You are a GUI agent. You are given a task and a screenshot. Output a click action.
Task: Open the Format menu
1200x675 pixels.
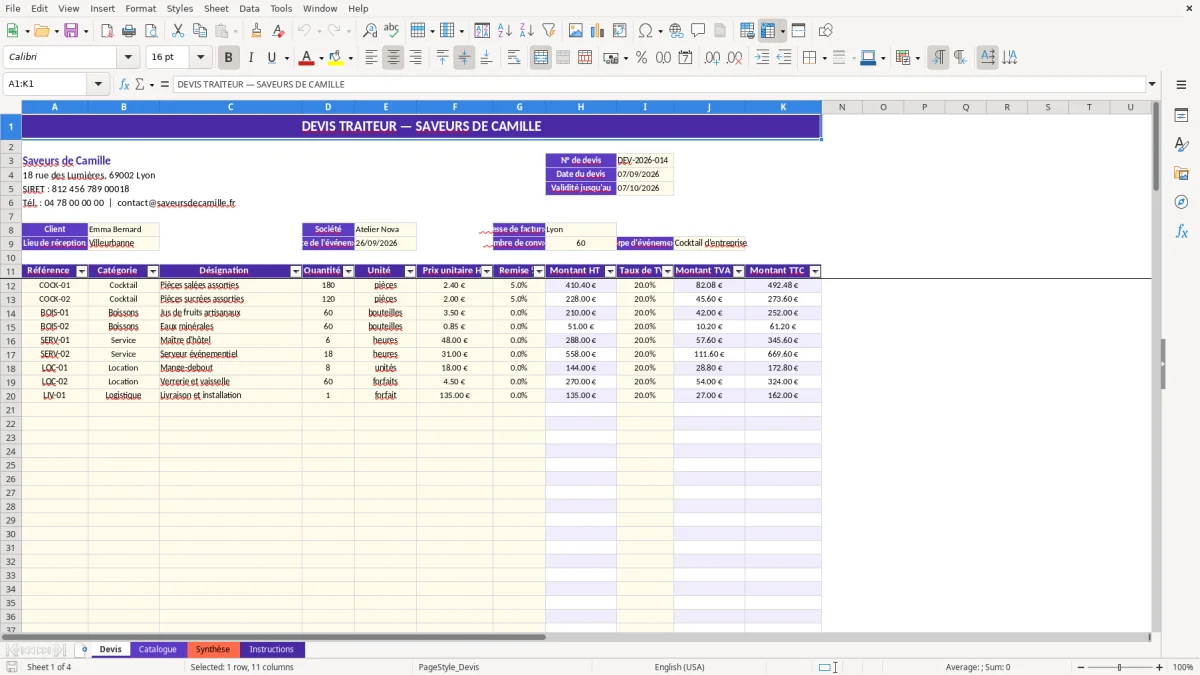tap(140, 8)
